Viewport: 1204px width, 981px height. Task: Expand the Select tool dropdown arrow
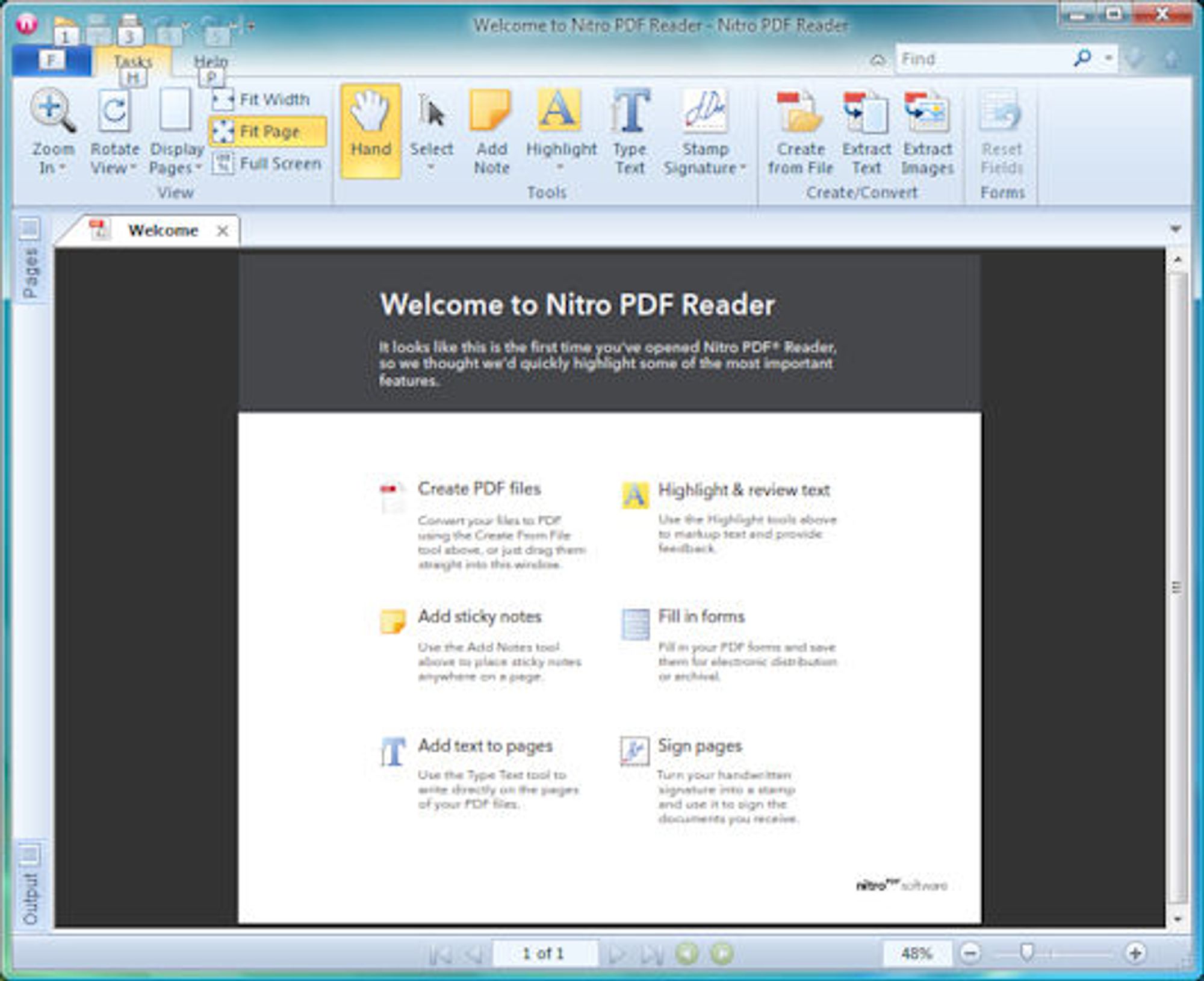(x=431, y=168)
